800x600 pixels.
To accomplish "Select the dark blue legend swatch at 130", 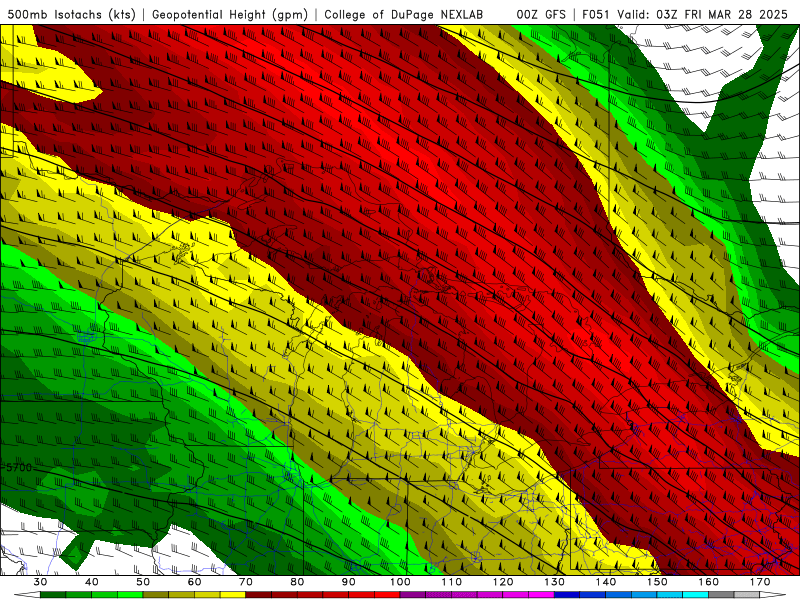I will 567,595.
